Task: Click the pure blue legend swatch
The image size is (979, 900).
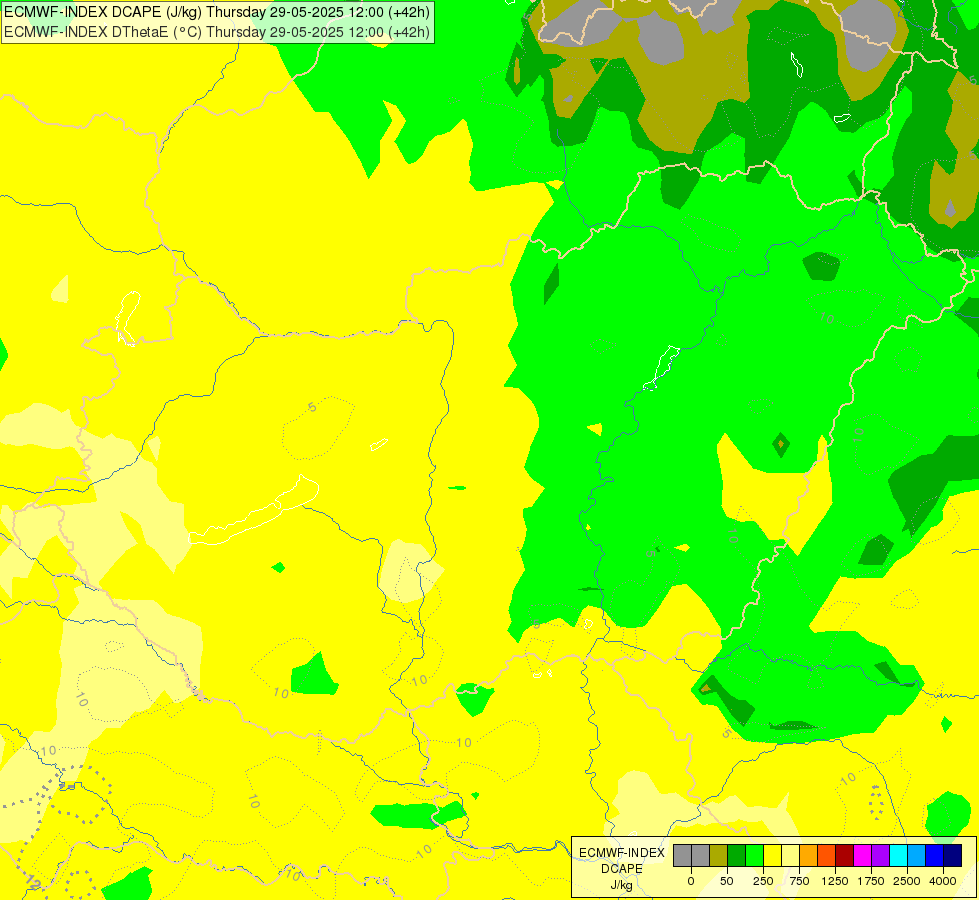Action: [x=935, y=855]
